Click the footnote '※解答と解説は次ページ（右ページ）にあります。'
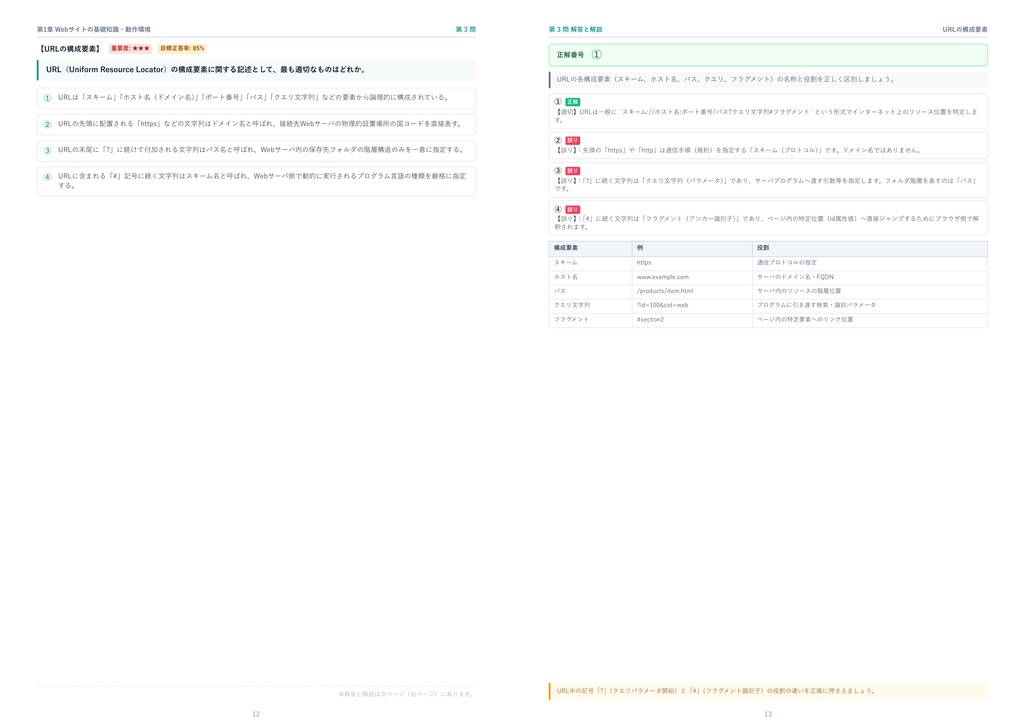The width and height of the screenshot is (1024, 724). tap(407, 694)
